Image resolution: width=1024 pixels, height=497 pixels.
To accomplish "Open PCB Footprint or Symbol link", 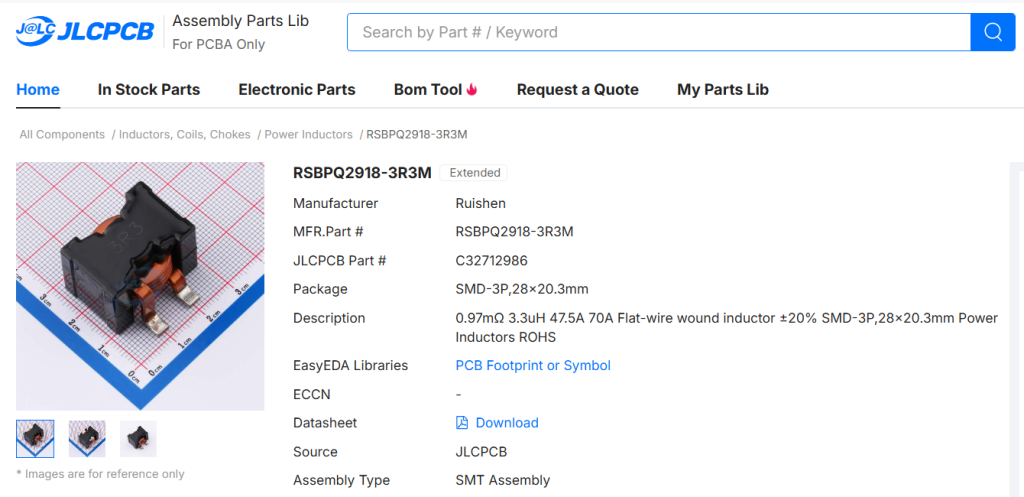I will tap(533, 366).
